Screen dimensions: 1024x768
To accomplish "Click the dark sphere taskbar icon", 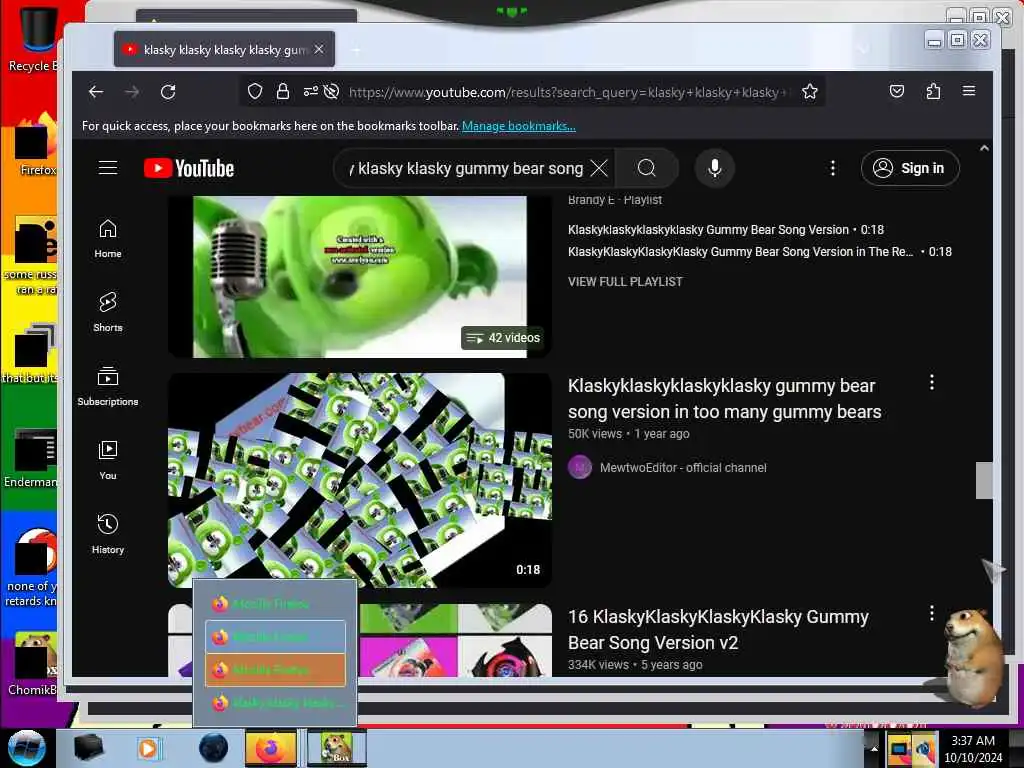I will click(x=214, y=748).
